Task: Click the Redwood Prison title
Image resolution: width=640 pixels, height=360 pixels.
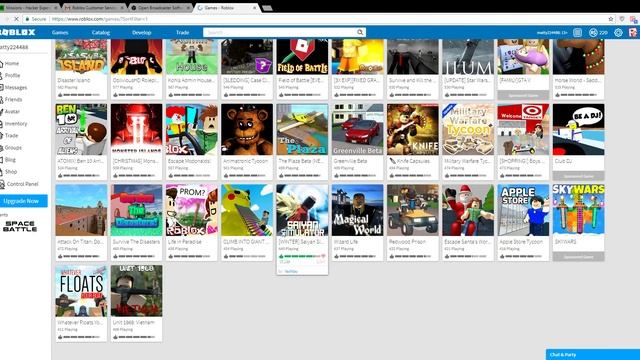Action: [x=407, y=242]
